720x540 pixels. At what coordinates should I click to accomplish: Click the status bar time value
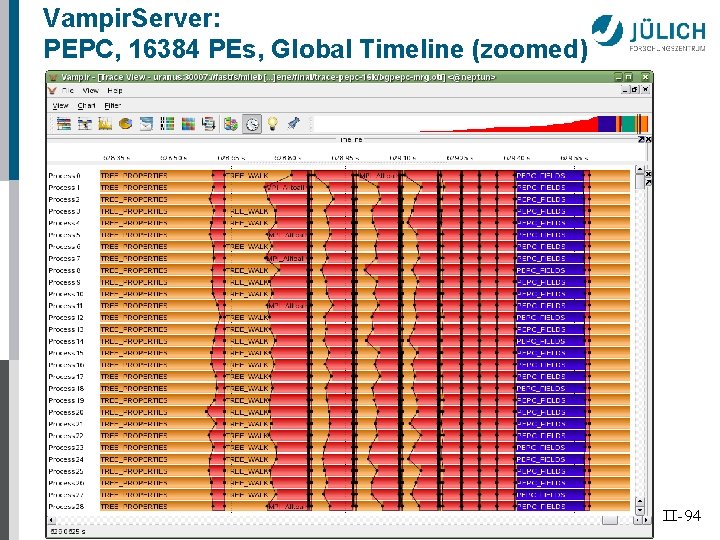tap(67, 532)
